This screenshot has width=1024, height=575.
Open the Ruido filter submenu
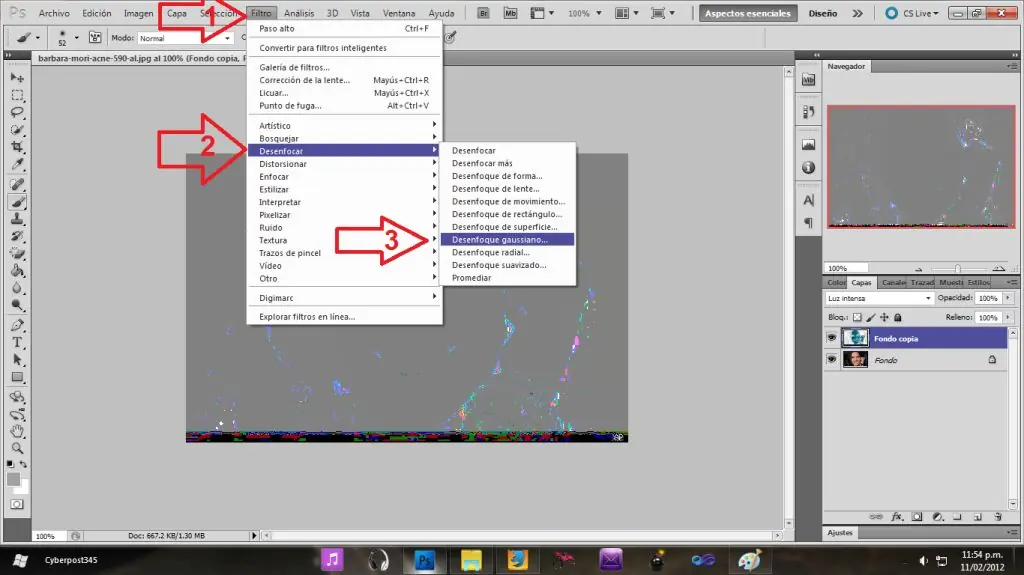[344, 227]
